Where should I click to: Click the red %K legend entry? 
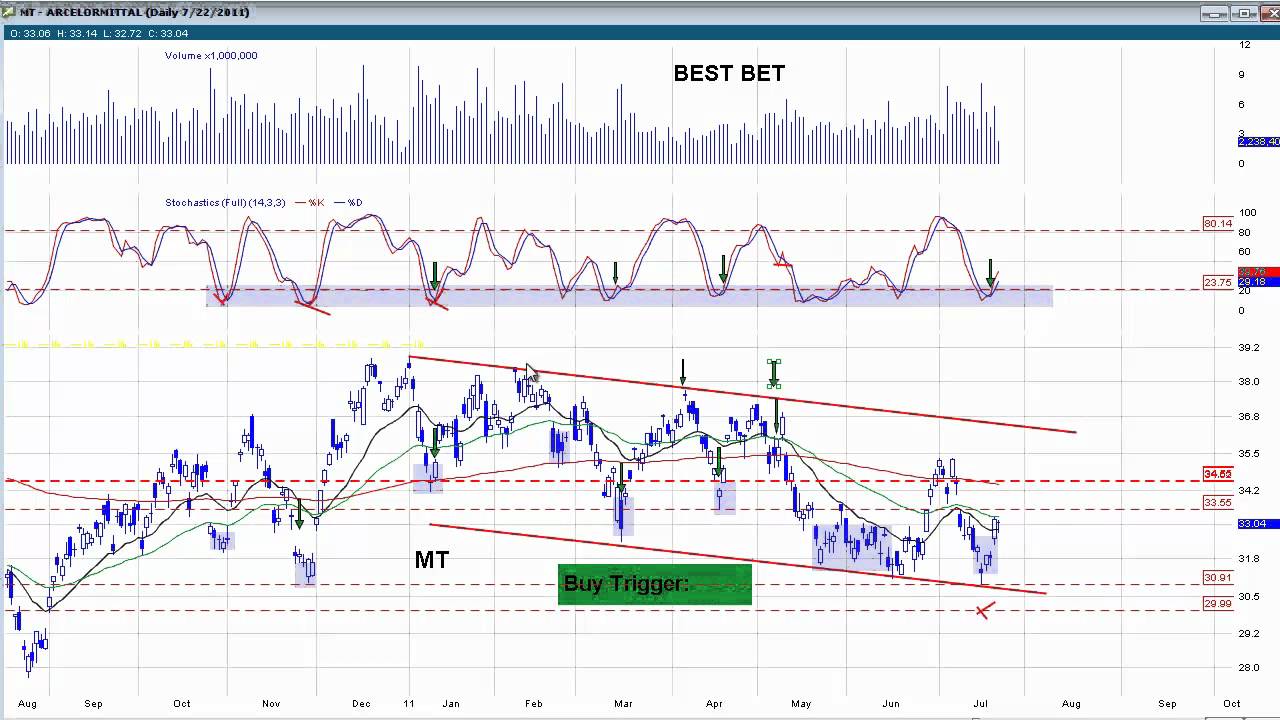coord(309,203)
